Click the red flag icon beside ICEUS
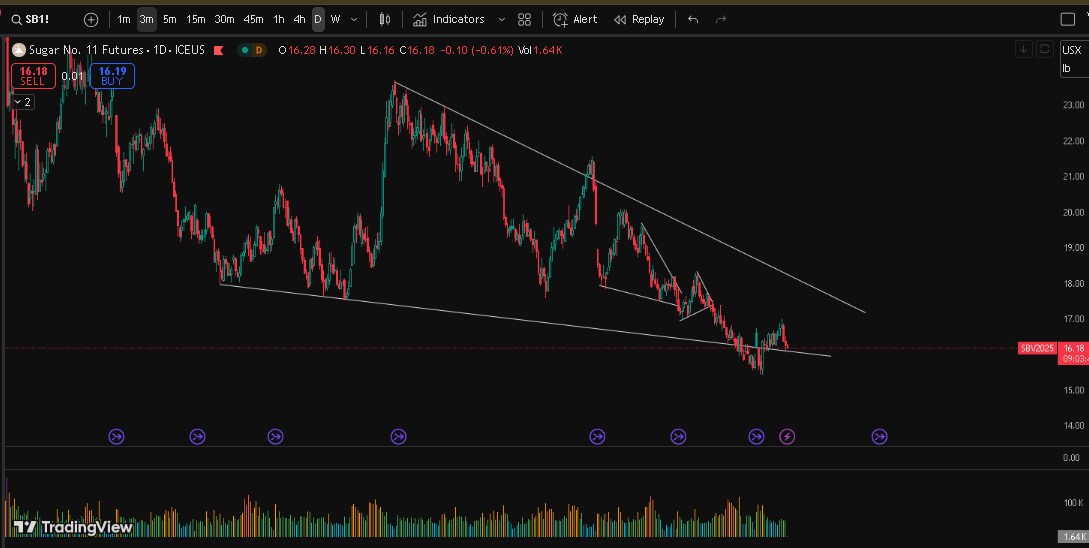The height and width of the screenshot is (548, 1089). coord(218,50)
